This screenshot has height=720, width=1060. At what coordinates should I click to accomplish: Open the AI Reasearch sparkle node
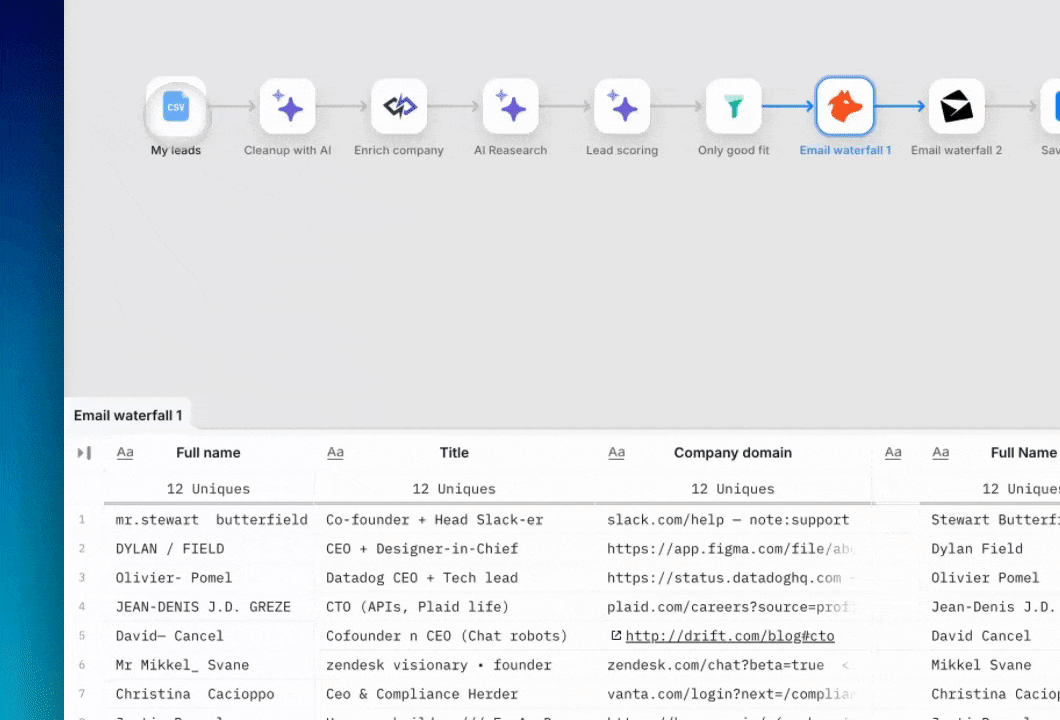point(510,107)
